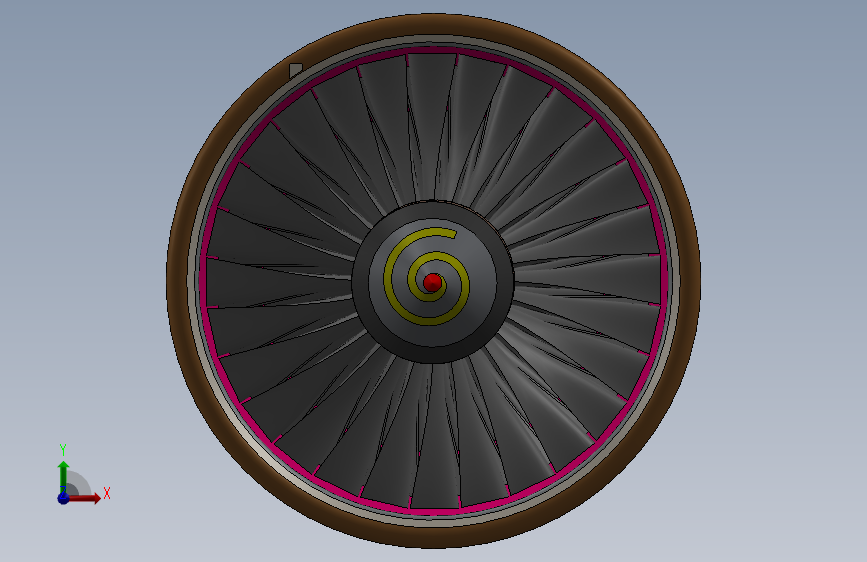
Task: Select the dark outer hub ring around the spinner
Action: tap(361, 282)
